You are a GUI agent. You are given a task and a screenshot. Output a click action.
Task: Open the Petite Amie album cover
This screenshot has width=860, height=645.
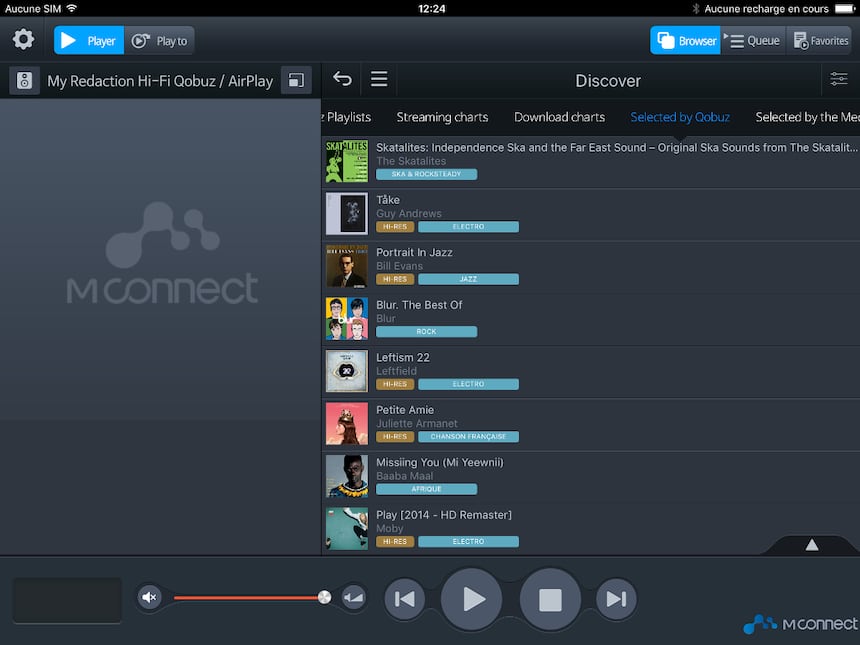tap(347, 423)
